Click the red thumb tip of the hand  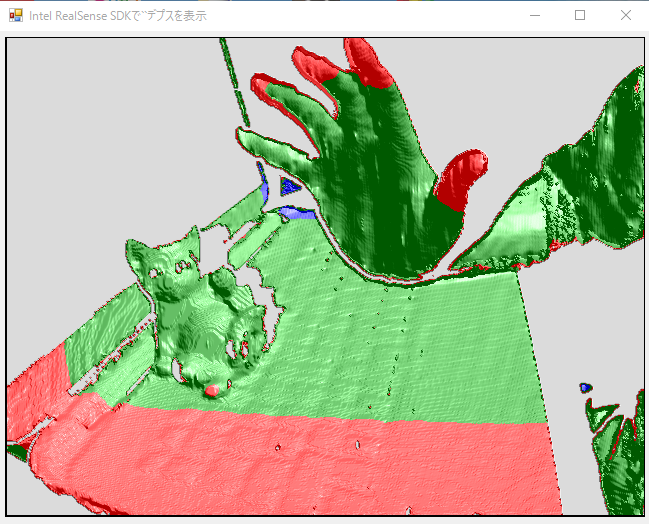(462, 179)
